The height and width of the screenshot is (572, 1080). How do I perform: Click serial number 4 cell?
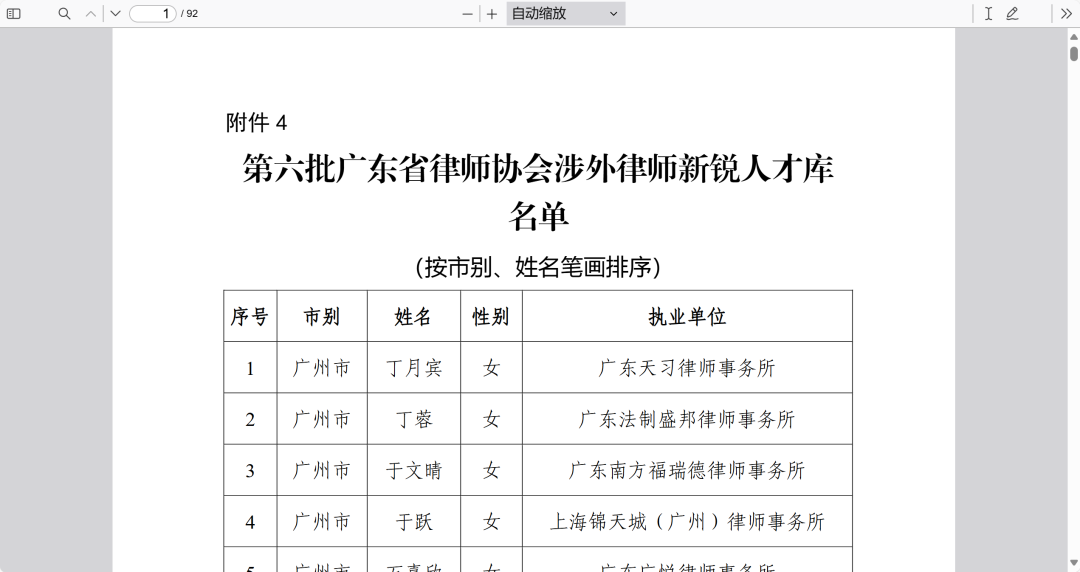point(250,522)
